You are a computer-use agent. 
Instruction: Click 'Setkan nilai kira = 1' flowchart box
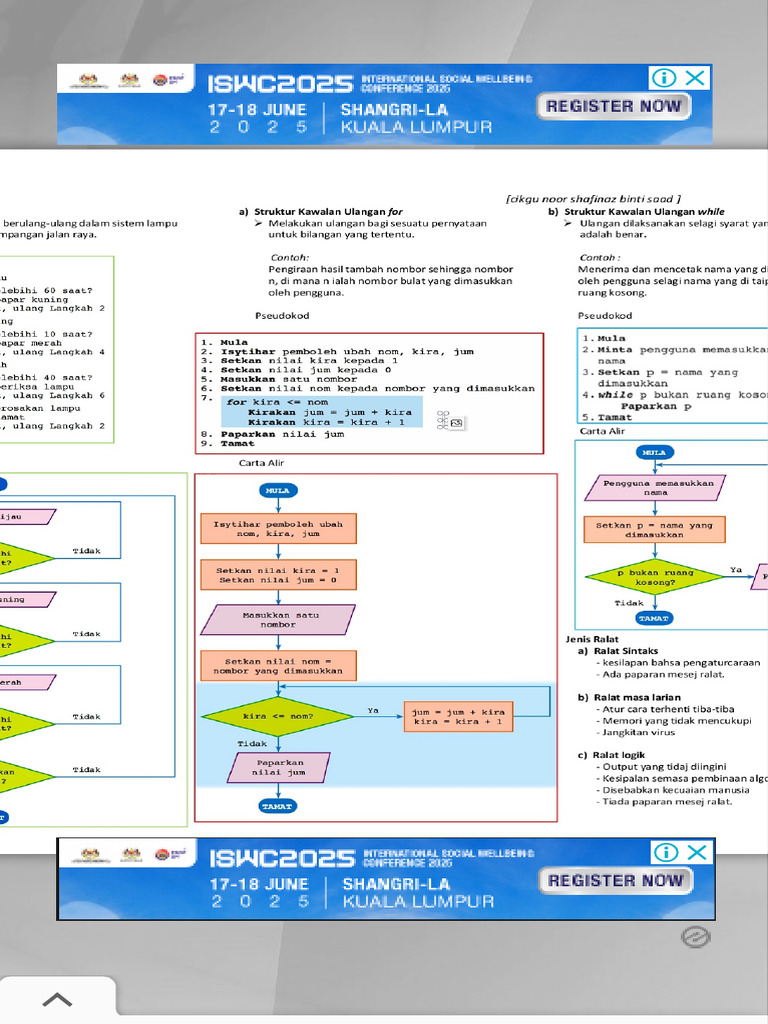(278, 575)
